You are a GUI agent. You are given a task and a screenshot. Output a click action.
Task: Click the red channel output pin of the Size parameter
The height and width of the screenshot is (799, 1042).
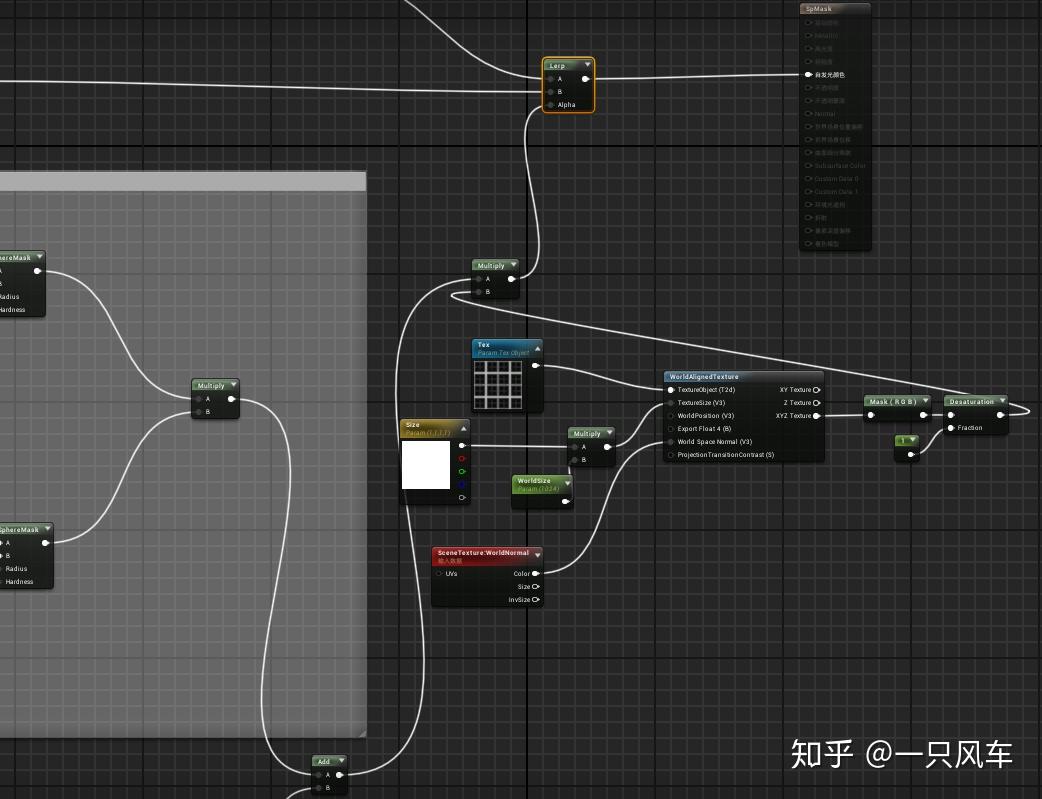[462, 458]
